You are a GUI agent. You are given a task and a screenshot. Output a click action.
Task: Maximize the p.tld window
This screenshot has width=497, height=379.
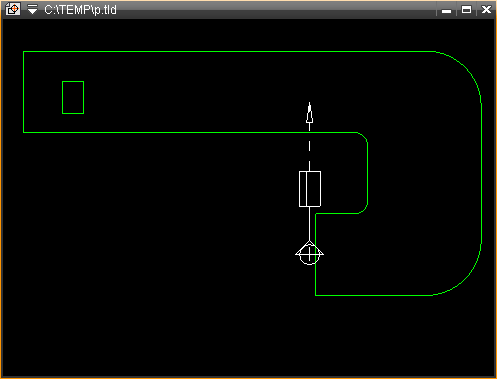(x=466, y=10)
